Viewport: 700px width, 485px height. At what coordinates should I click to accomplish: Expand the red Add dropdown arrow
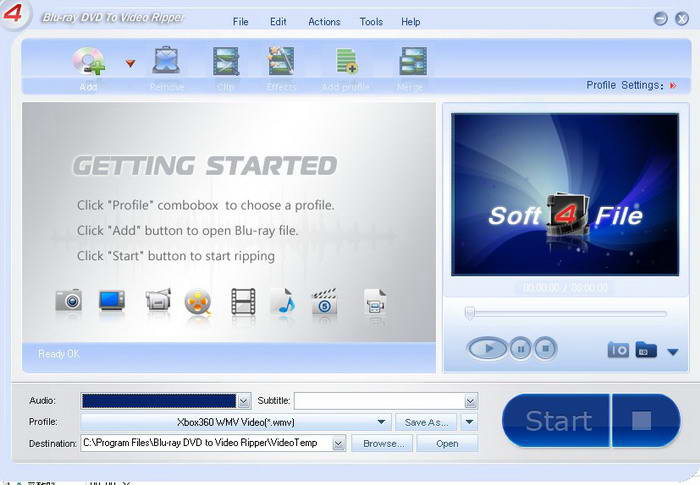(130, 63)
